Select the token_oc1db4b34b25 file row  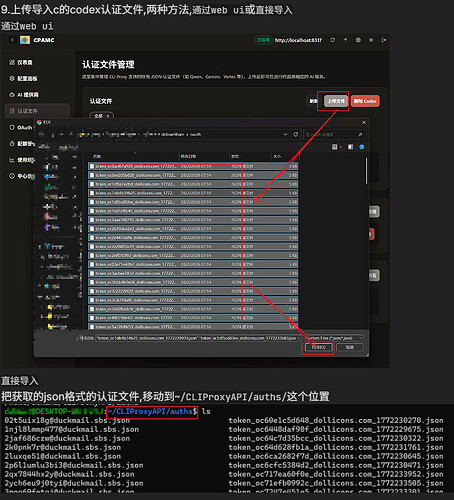[x=193, y=193]
